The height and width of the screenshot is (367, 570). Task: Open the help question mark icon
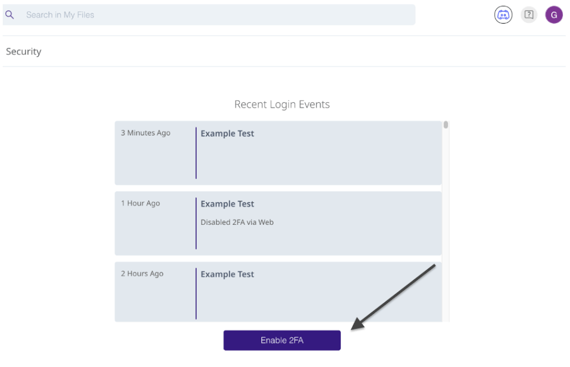click(529, 15)
